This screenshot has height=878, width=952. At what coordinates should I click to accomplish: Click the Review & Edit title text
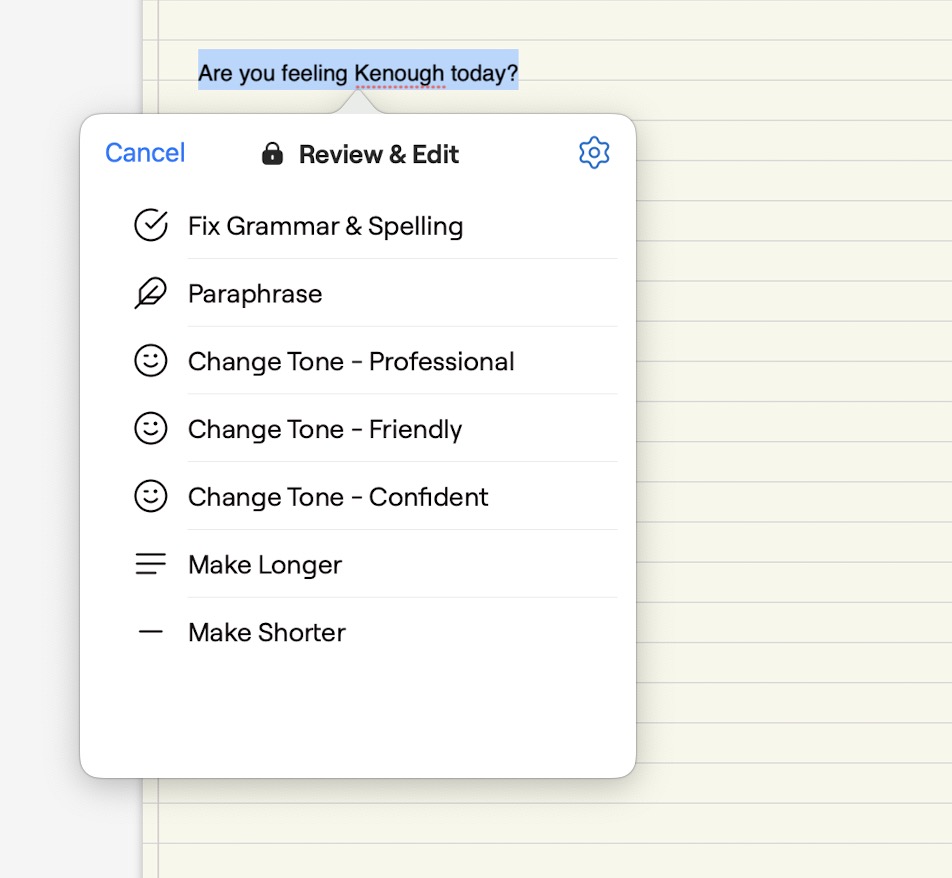[379, 155]
